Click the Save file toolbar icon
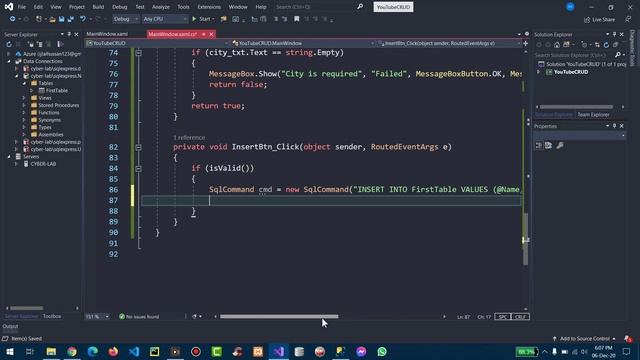This screenshot has height=360, width=640. 61,19
